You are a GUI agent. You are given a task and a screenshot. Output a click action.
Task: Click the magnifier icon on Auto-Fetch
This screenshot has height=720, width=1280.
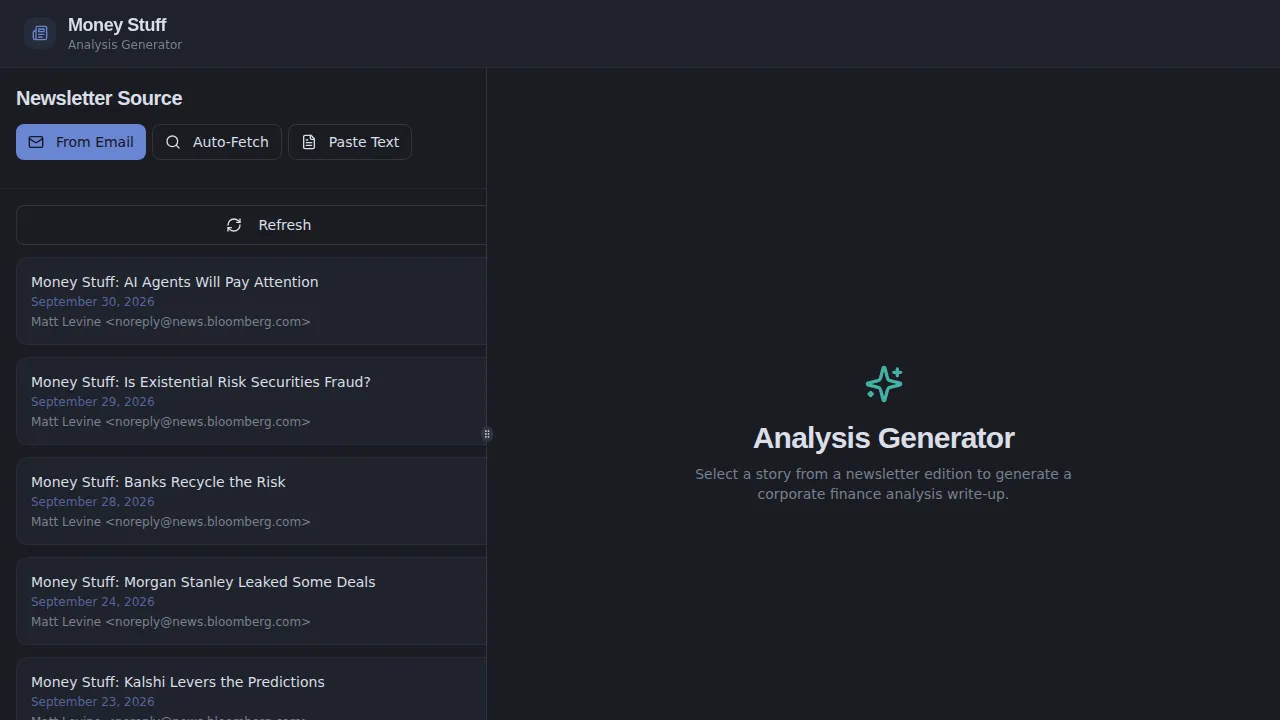(x=173, y=142)
